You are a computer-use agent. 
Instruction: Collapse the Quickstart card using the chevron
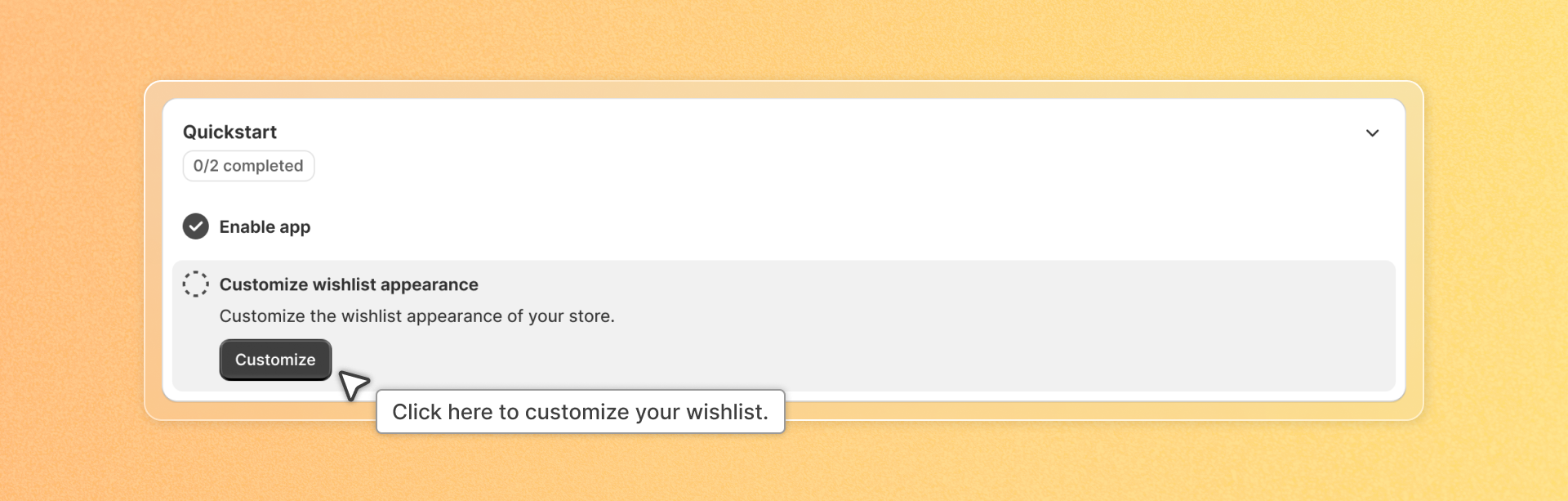(1372, 133)
